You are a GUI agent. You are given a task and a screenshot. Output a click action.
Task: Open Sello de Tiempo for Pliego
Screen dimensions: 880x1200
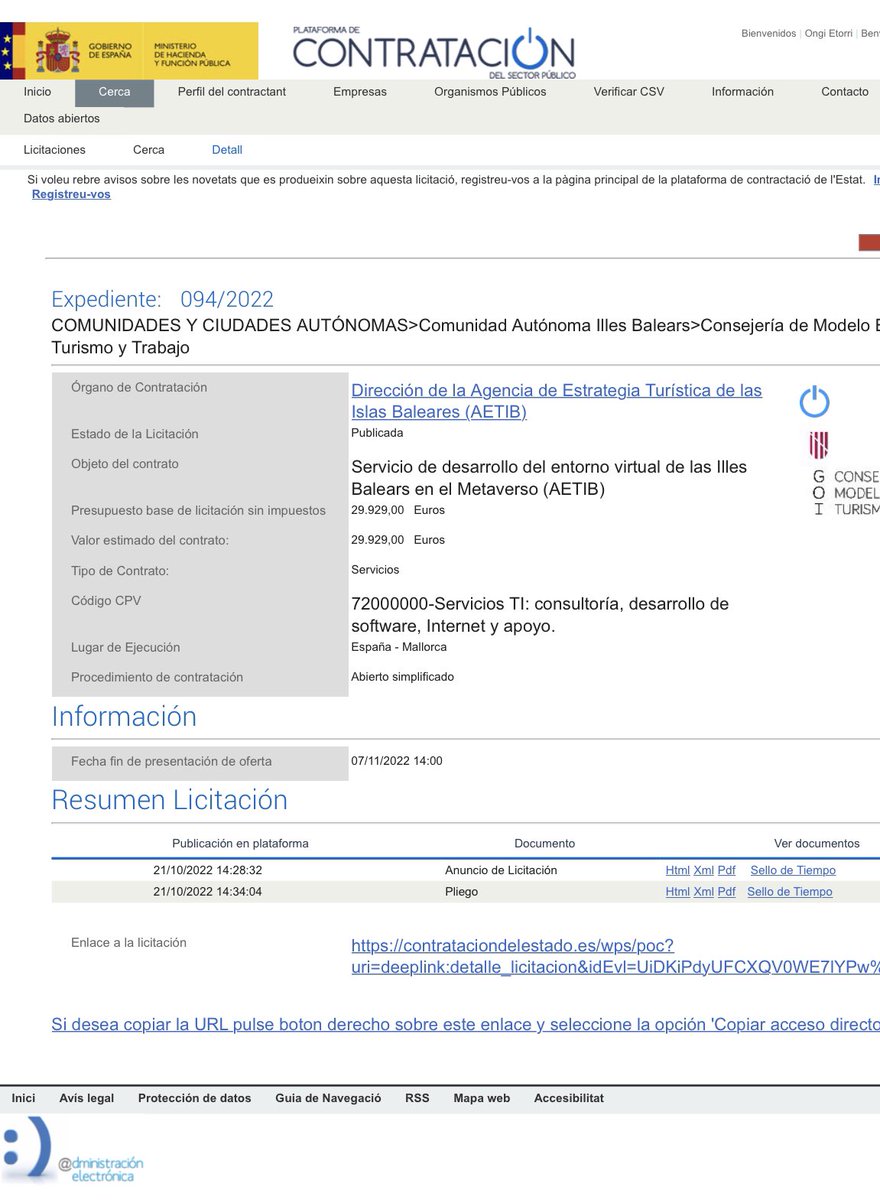[x=790, y=892]
